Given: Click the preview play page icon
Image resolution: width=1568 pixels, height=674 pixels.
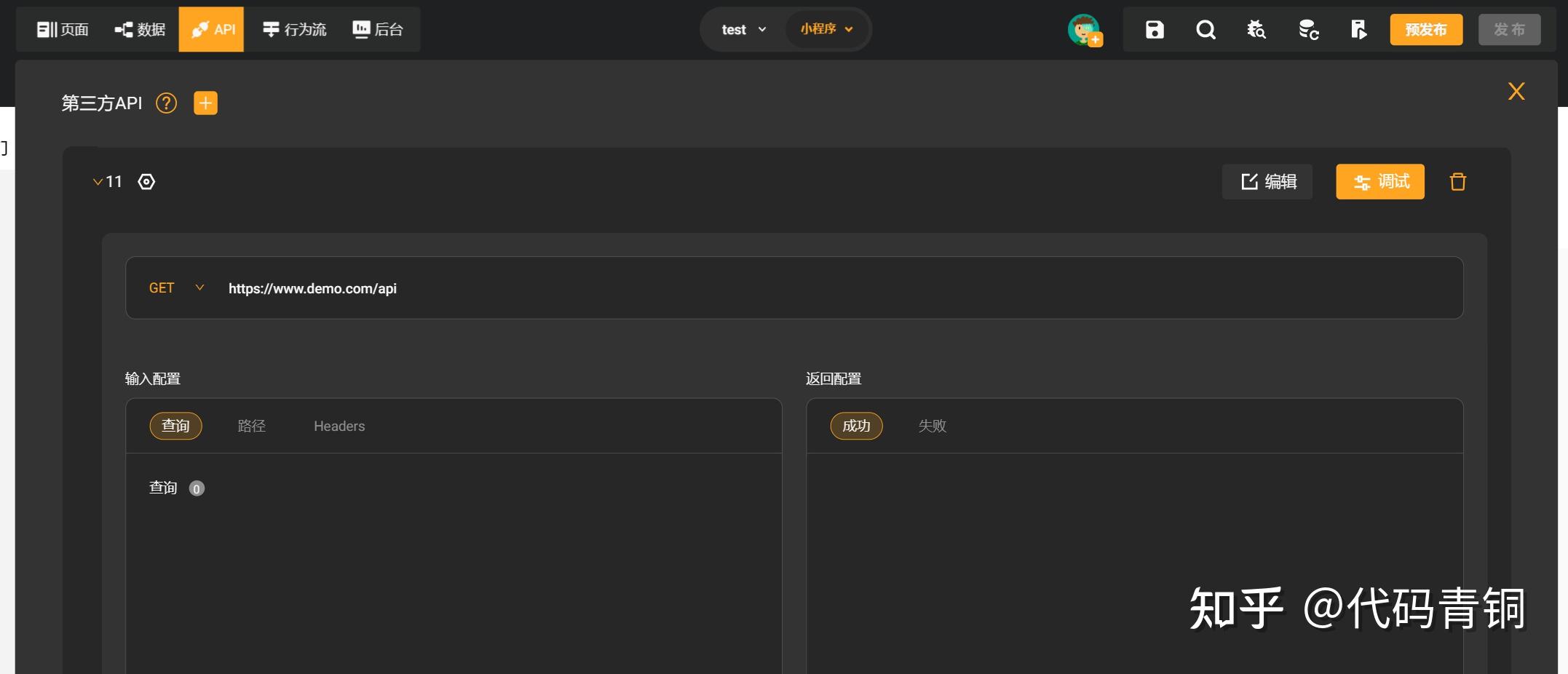Looking at the screenshot, I should click(x=1358, y=30).
